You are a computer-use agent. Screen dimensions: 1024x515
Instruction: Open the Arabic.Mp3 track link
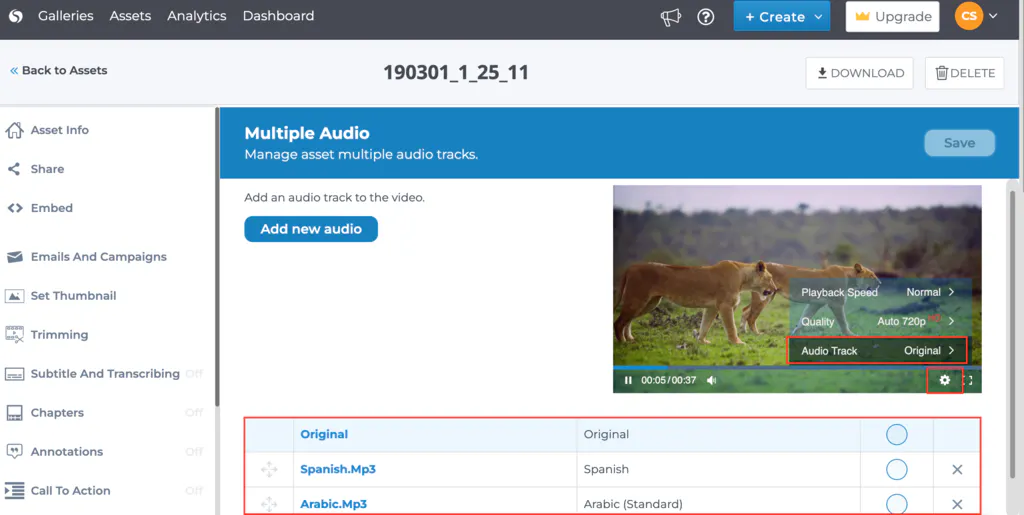(x=334, y=504)
